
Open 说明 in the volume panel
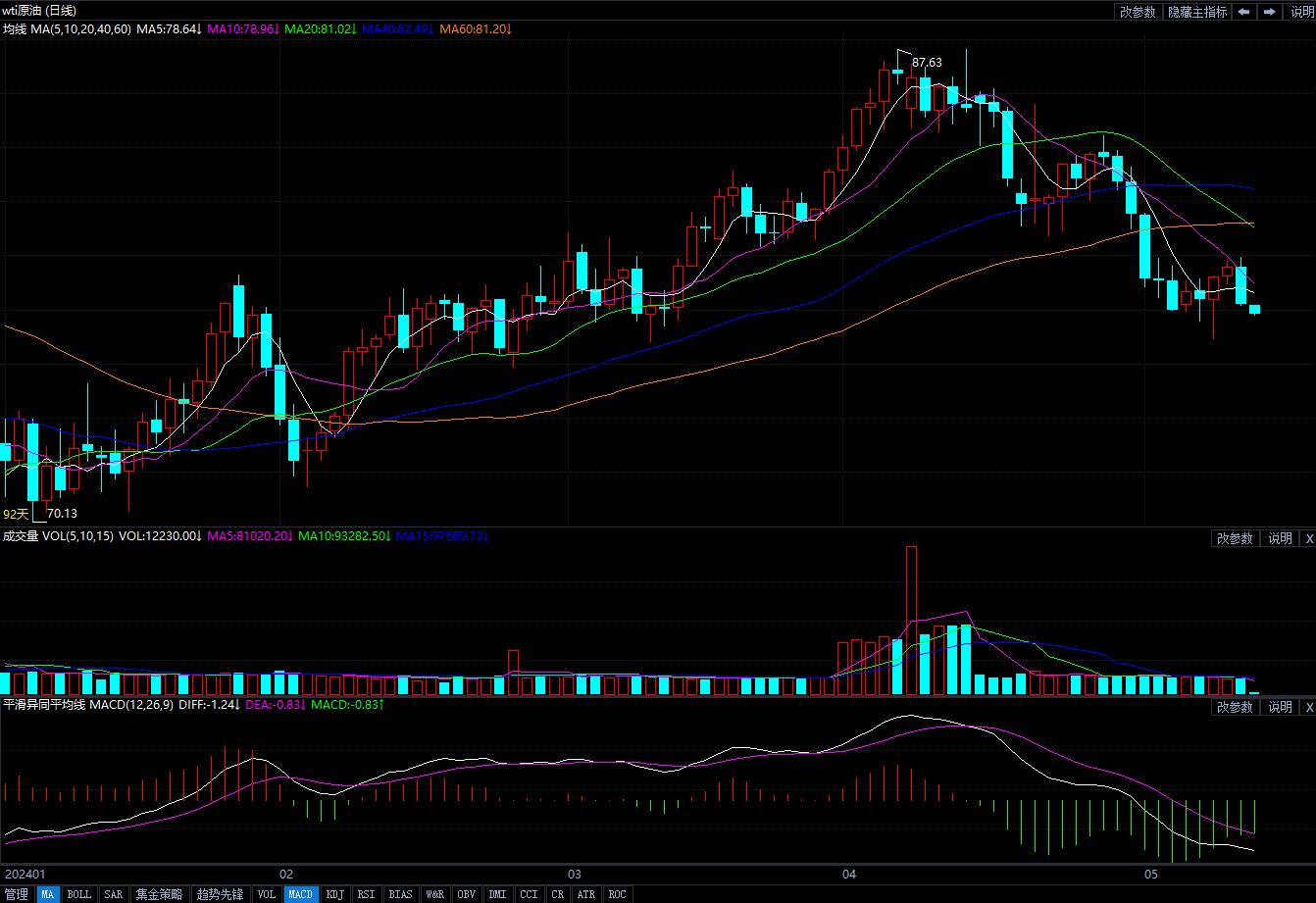pyautogui.click(x=1280, y=538)
